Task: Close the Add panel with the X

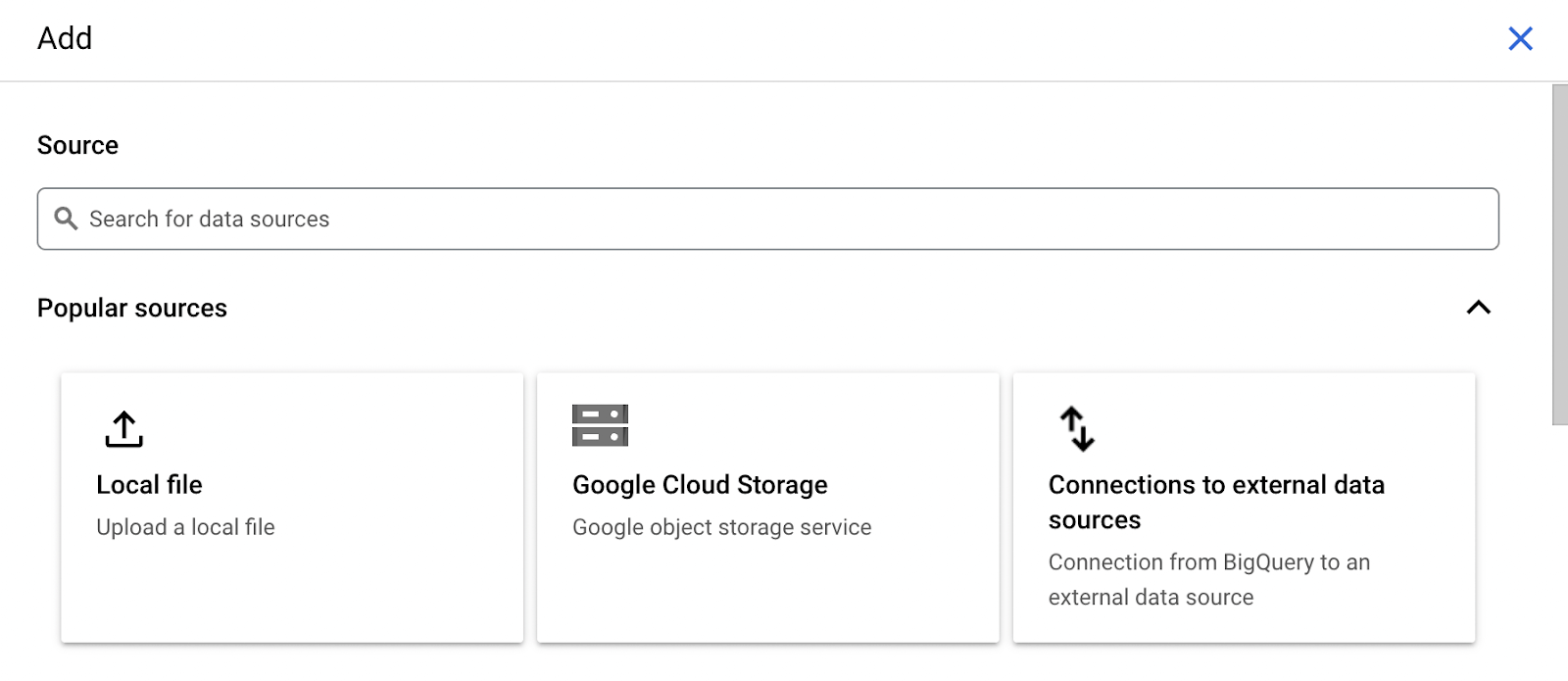Action: point(1520,38)
